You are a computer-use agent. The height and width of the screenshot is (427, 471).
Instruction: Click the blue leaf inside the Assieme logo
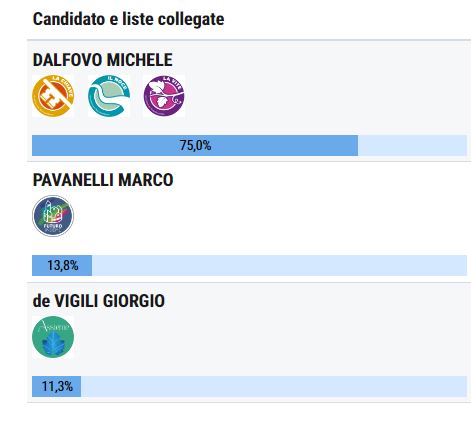tap(53, 345)
